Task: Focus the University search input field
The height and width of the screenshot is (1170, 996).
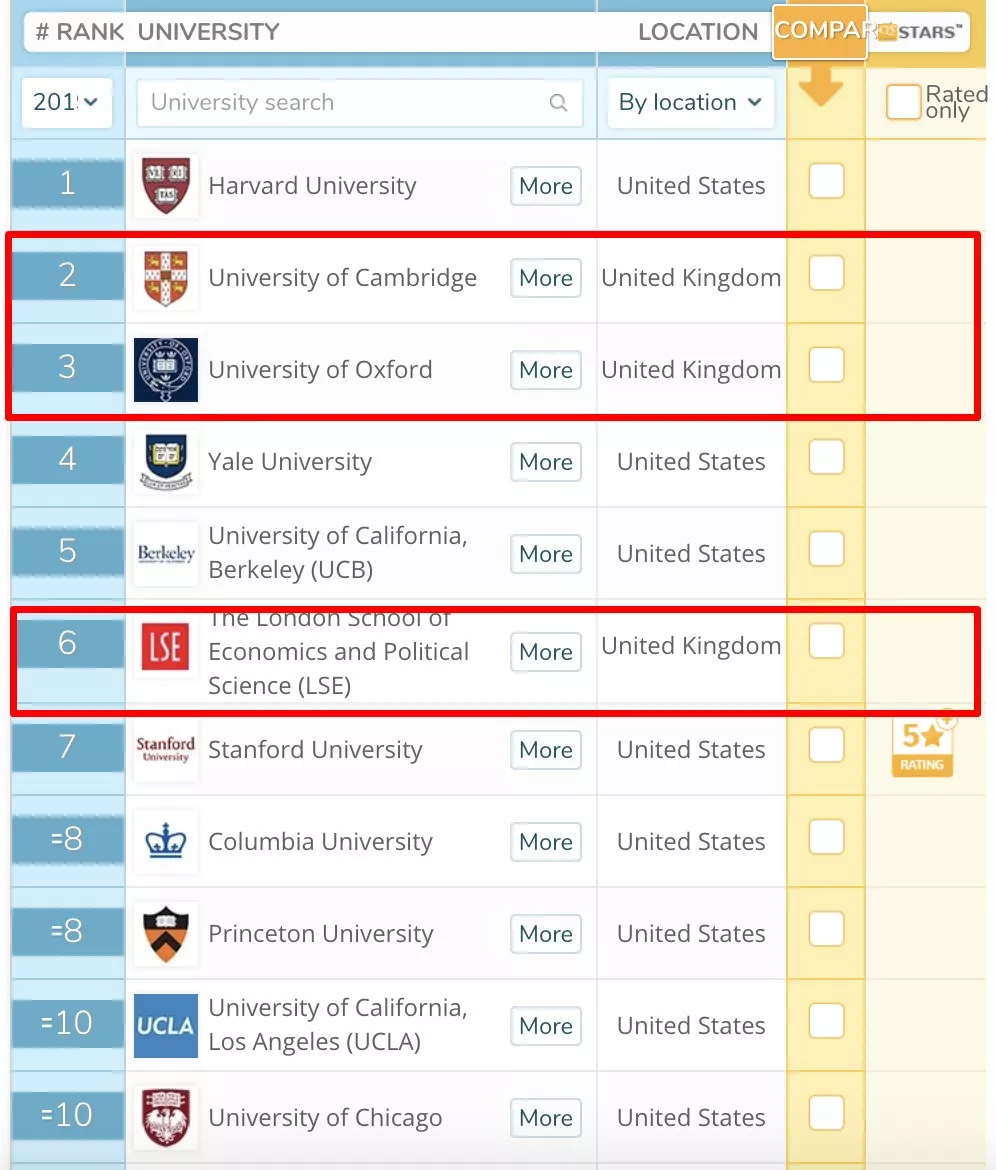Action: [x=360, y=103]
